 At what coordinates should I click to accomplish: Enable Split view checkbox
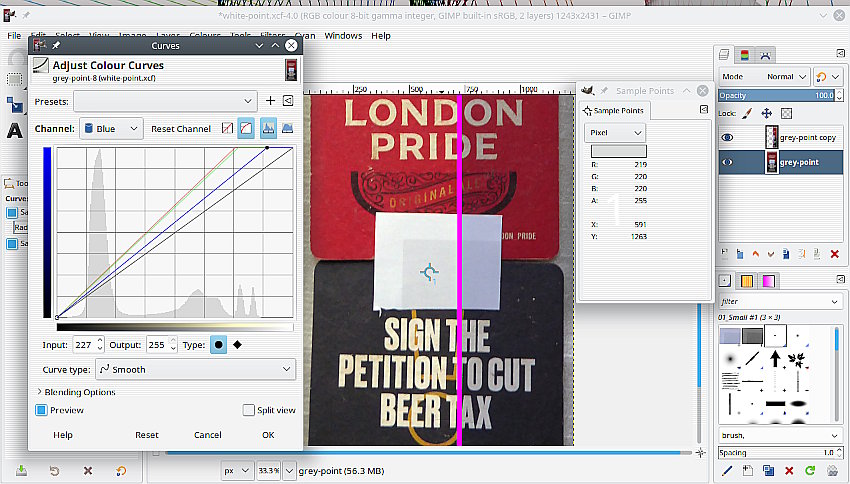[x=249, y=410]
